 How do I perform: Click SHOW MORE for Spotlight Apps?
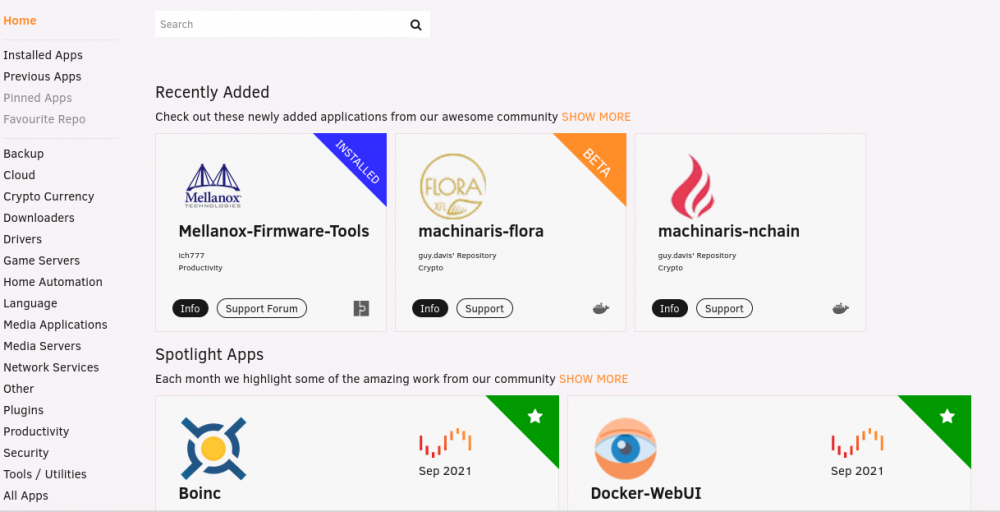tap(593, 379)
